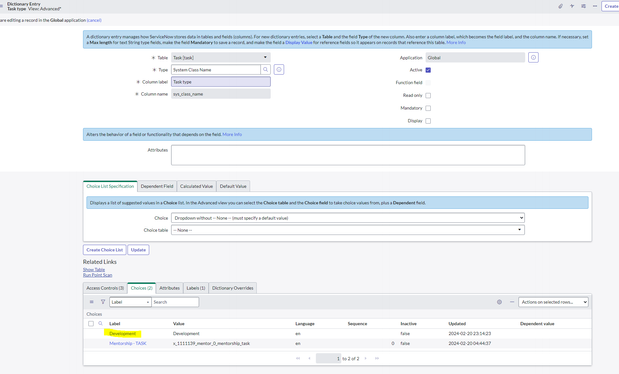Click the collapse dash icon in Choices toolbar
619x374 pixels.
(512, 302)
